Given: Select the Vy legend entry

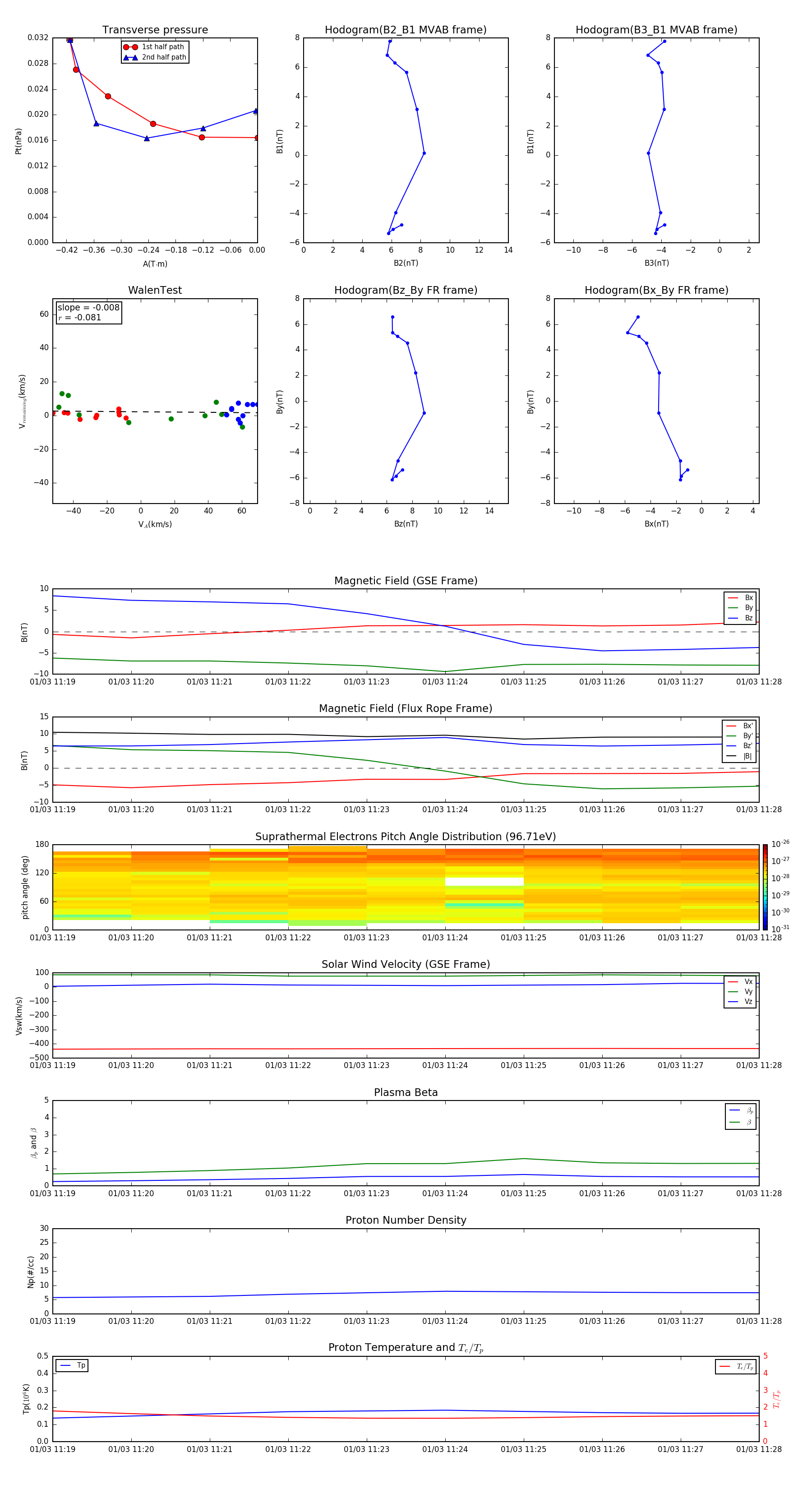Looking at the screenshot, I should click(x=740, y=991).
